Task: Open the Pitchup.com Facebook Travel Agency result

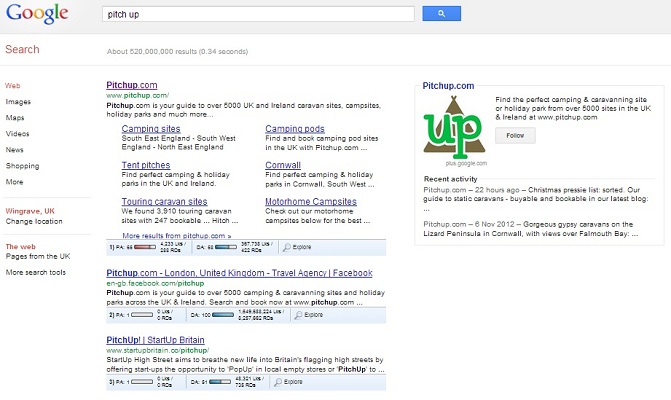Action: [x=239, y=273]
